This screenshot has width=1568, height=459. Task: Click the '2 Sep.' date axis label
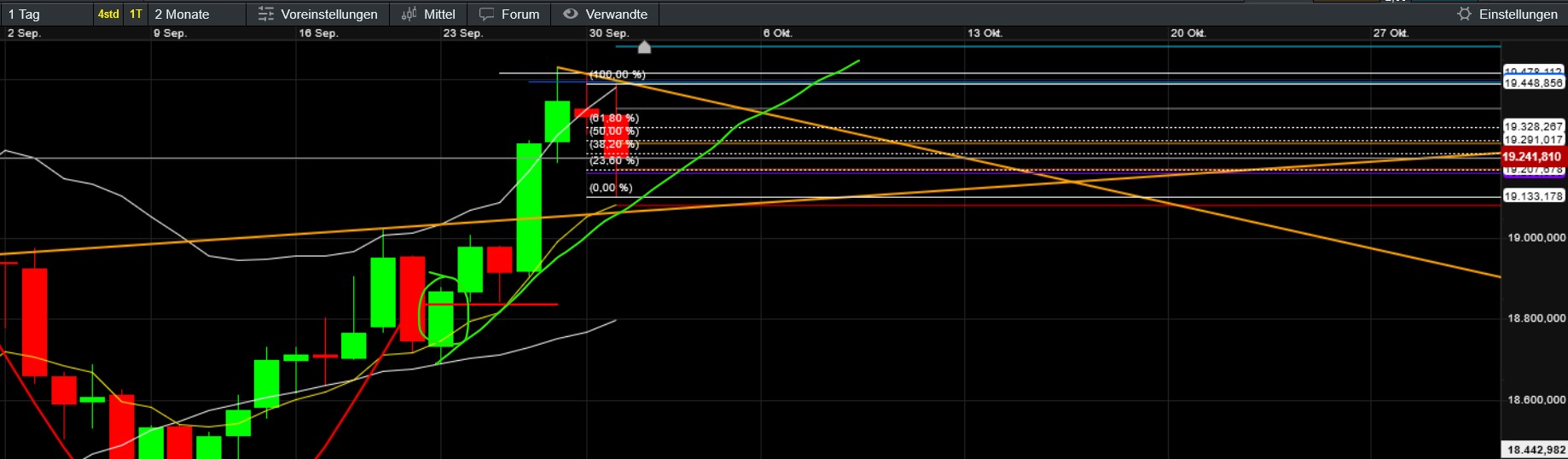(x=24, y=33)
